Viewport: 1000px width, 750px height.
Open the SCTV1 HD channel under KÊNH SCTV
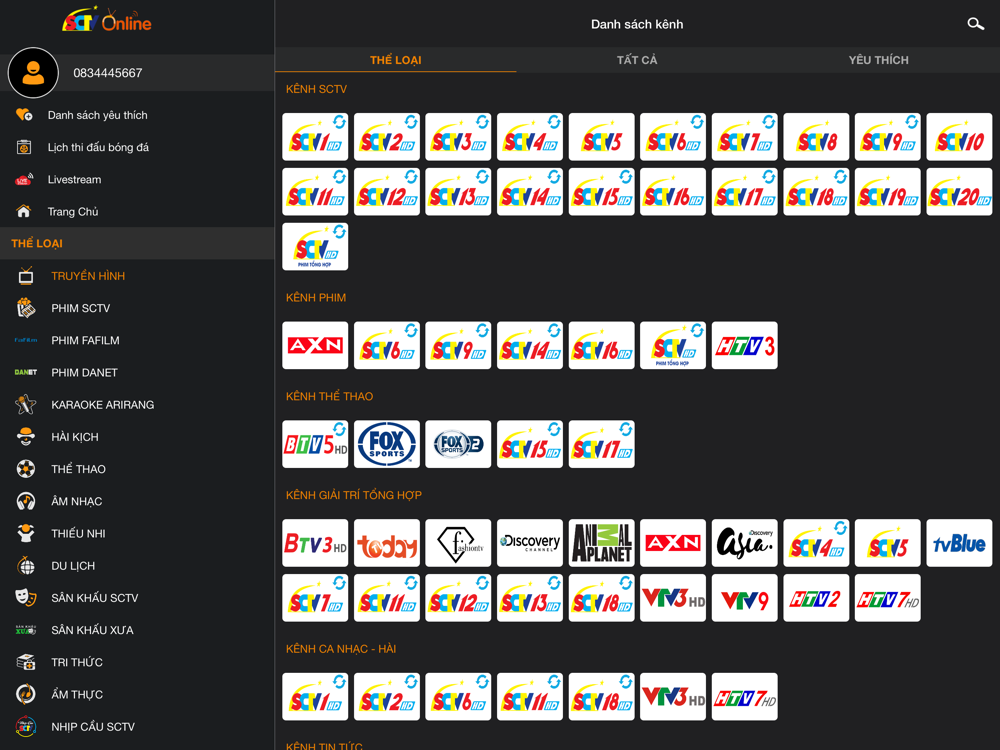coord(315,136)
